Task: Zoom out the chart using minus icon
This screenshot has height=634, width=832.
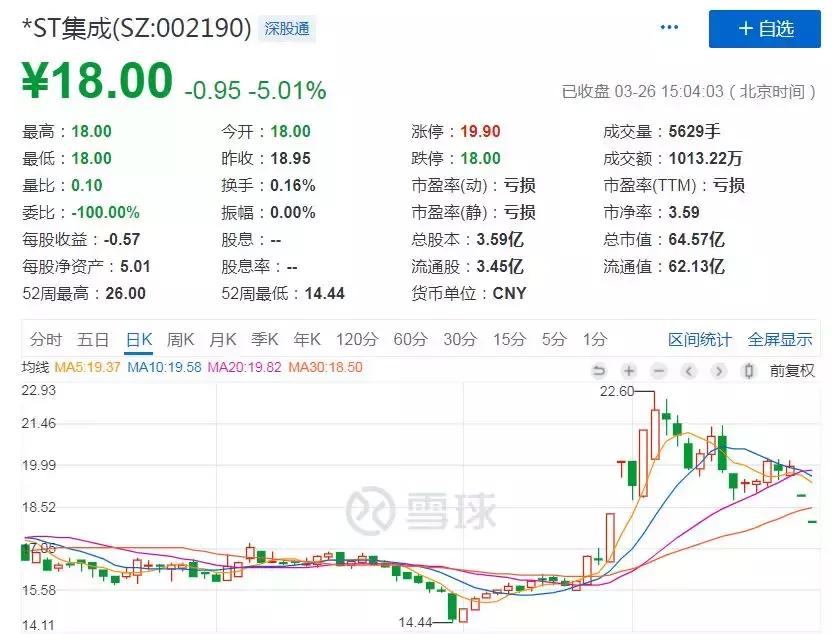Action: tap(657, 372)
